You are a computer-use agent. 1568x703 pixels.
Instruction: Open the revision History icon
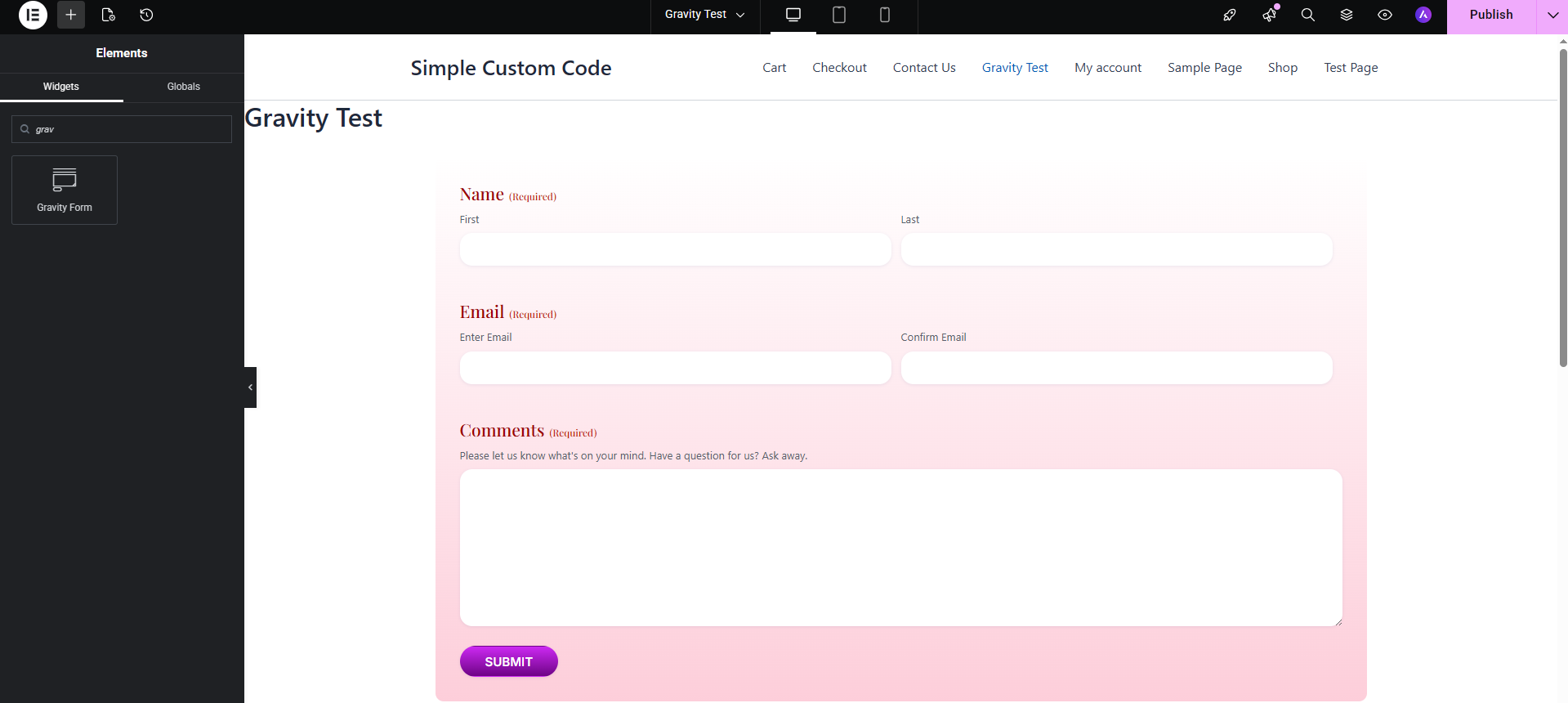pyautogui.click(x=146, y=15)
